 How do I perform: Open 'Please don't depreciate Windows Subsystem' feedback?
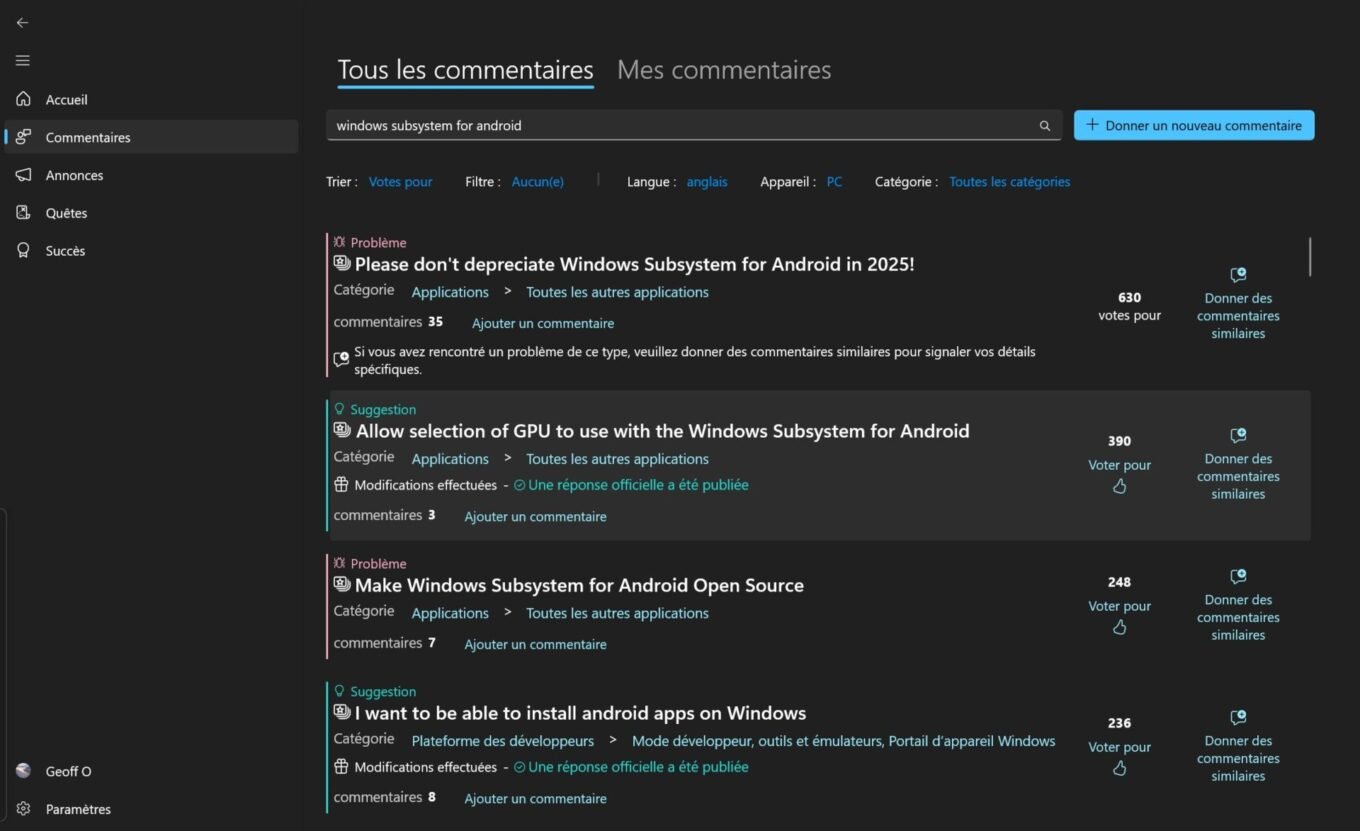pyautogui.click(x=634, y=264)
